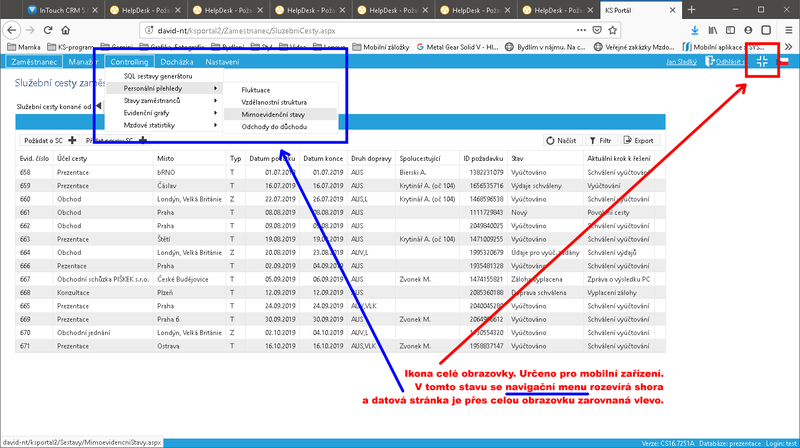Image resolution: width=800 pixels, height=448 pixels.
Task: Sort by Druh dopravy column header
Action: (371, 159)
